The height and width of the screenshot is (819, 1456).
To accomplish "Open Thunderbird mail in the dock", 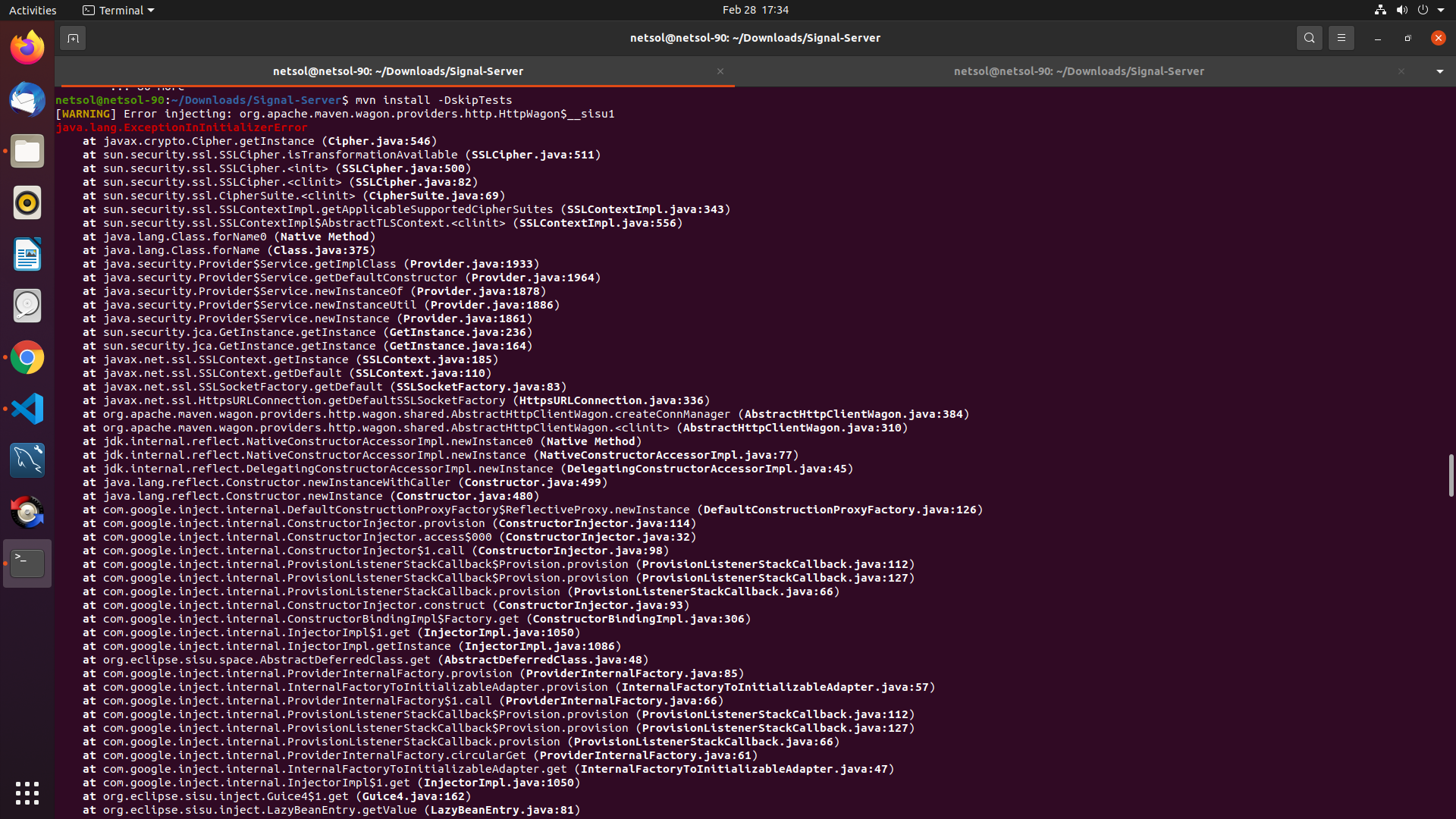I will [x=27, y=99].
